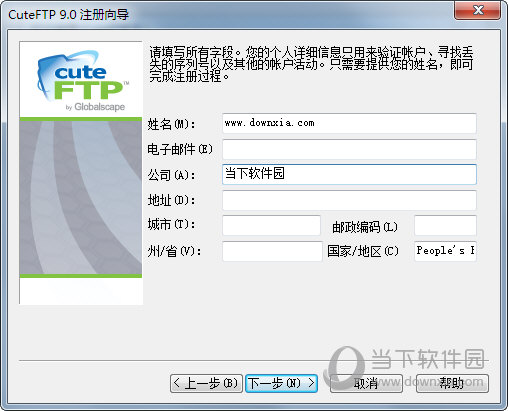
Task: Focus the 电子邮件 email input field
Action: (349, 149)
